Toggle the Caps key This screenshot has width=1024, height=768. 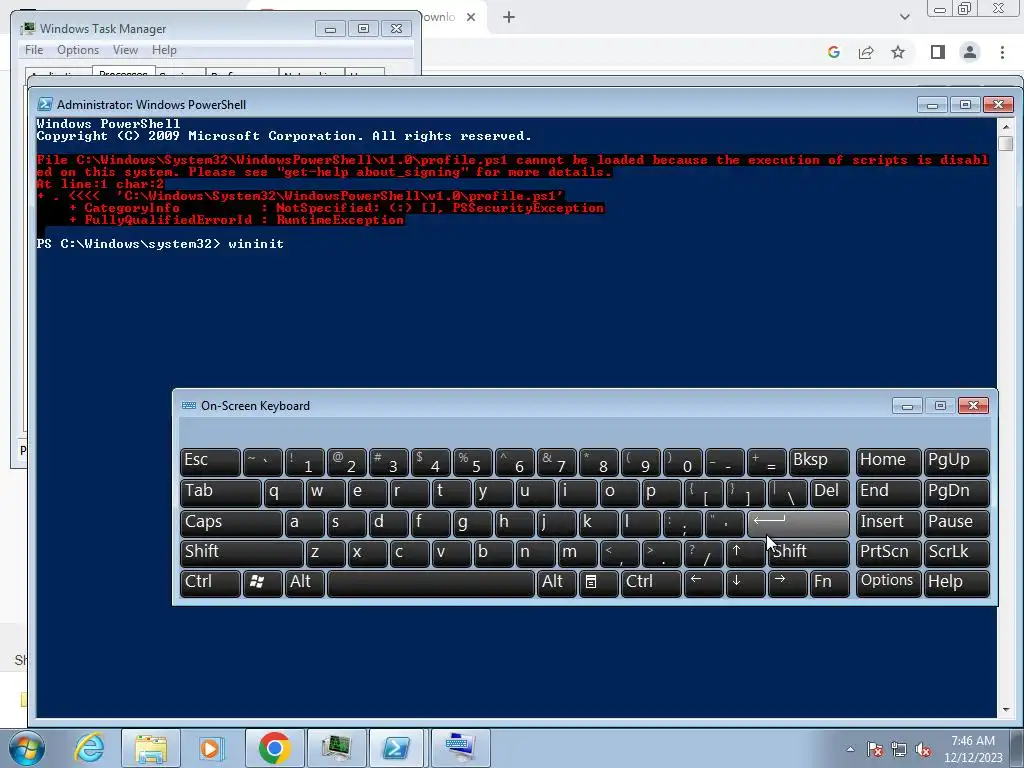[x=231, y=523]
